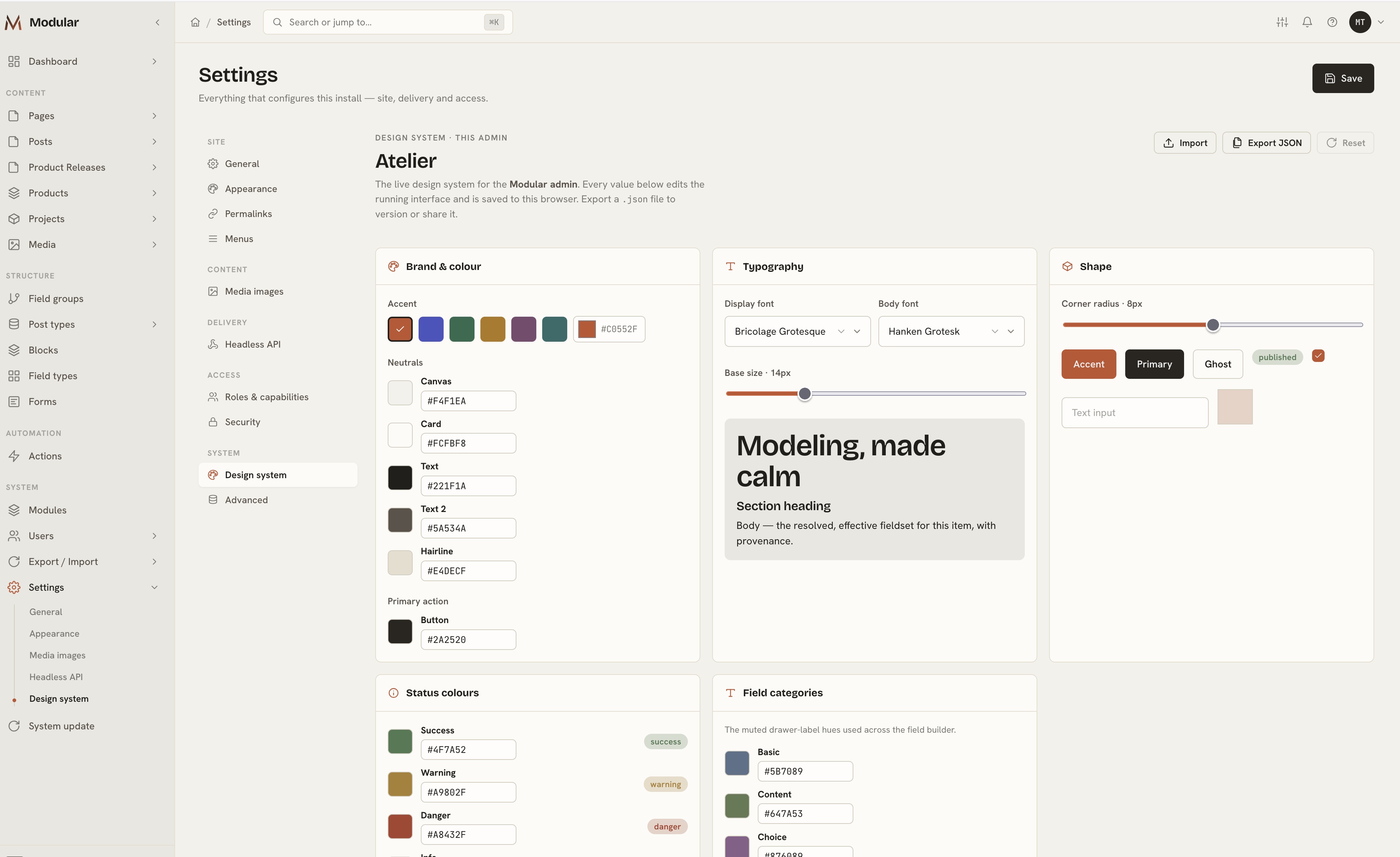Click the Canvas hex value field
1400x857 pixels.
[x=468, y=401]
